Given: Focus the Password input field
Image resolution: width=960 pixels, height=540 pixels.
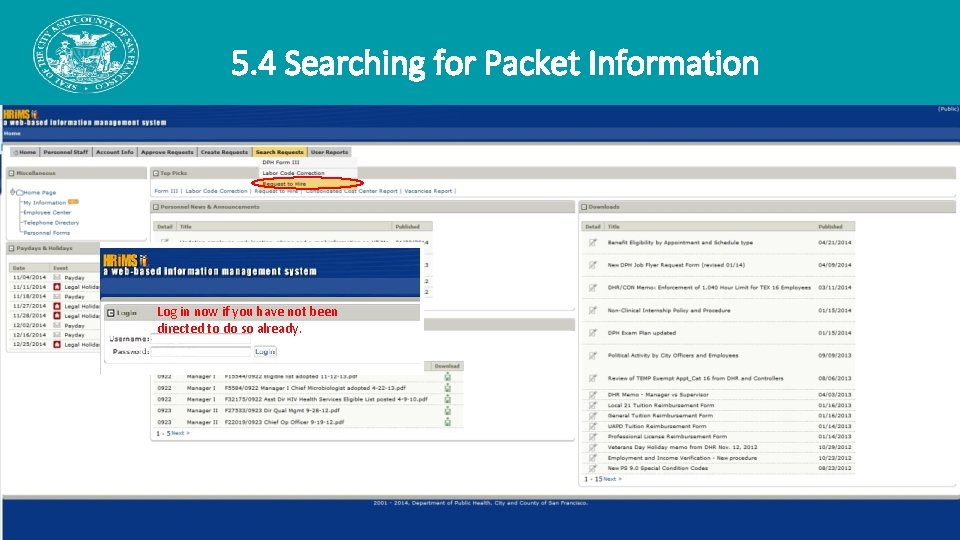Looking at the screenshot, I should (200, 351).
